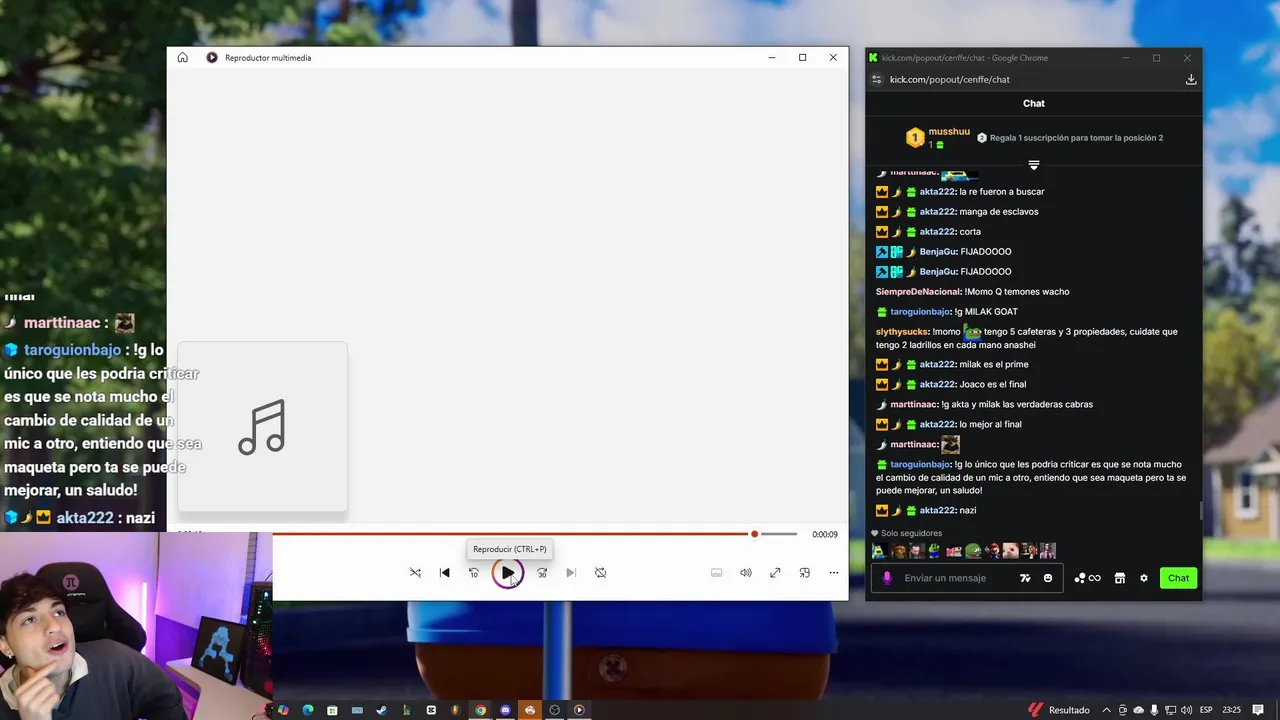
Task: Open the volume control speaker icon
Action: click(746, 573)
